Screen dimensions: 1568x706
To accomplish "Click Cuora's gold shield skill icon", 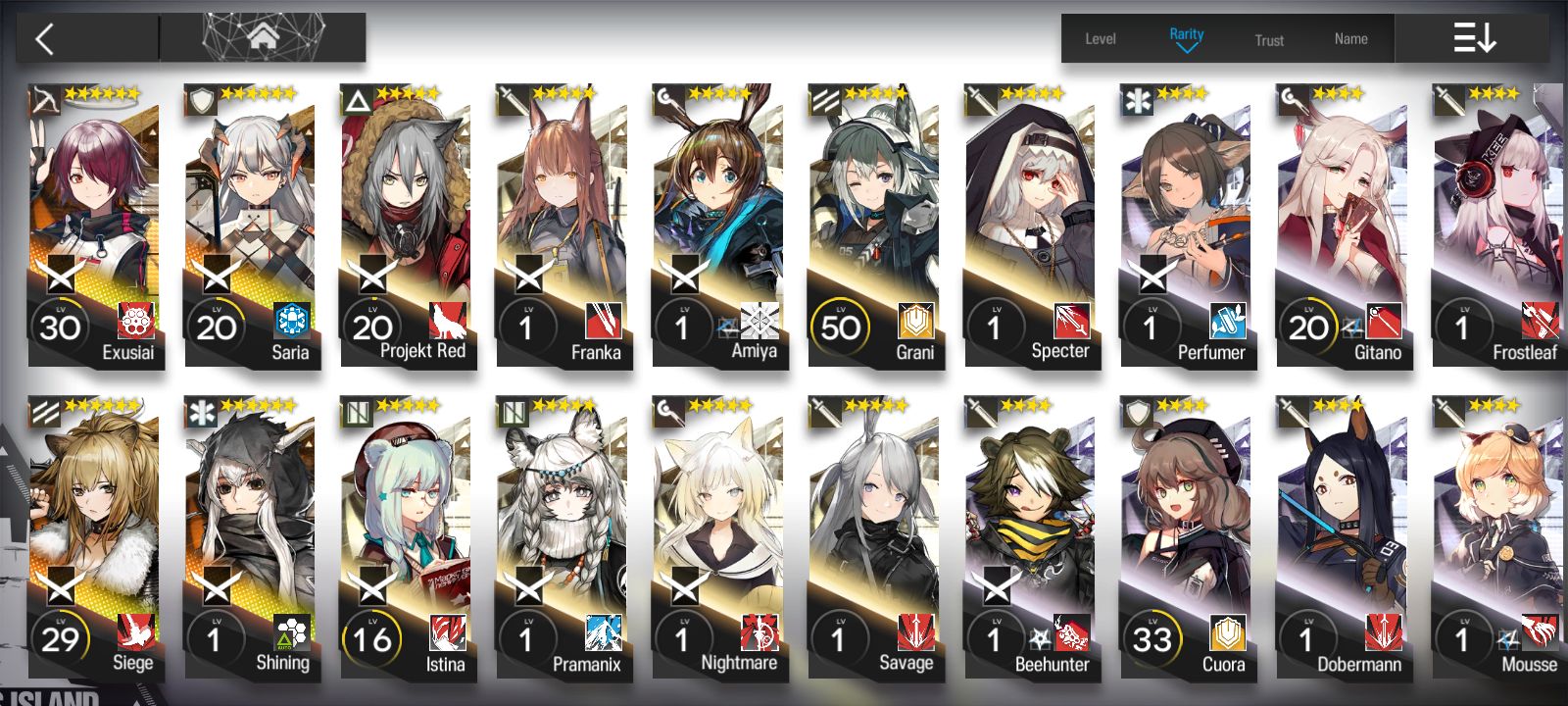I will [x=1228, y=632].
